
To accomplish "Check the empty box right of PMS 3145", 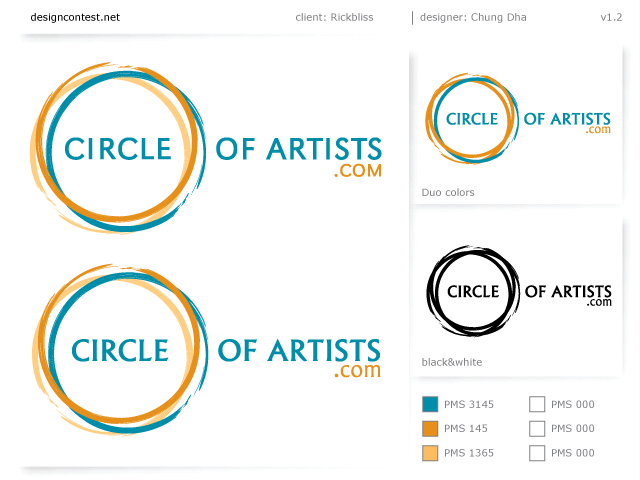I will point(537,404).
